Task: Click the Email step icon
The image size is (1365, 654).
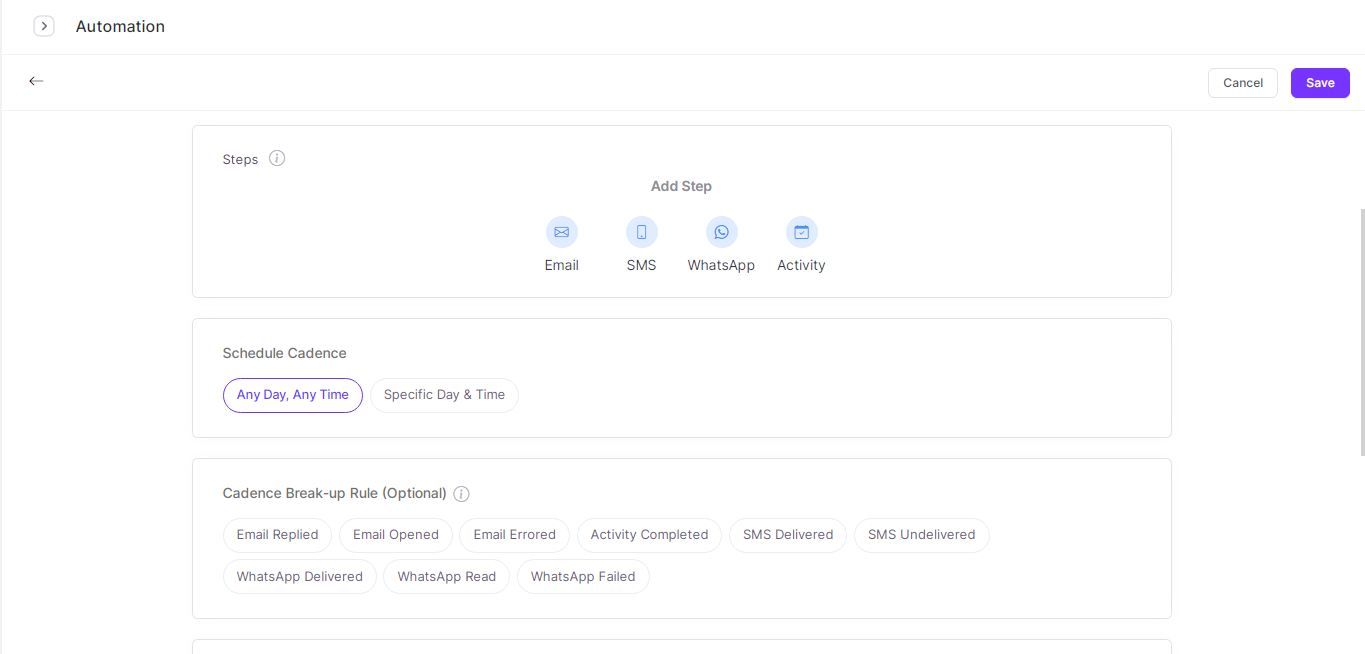Action: tap(561, 231)
